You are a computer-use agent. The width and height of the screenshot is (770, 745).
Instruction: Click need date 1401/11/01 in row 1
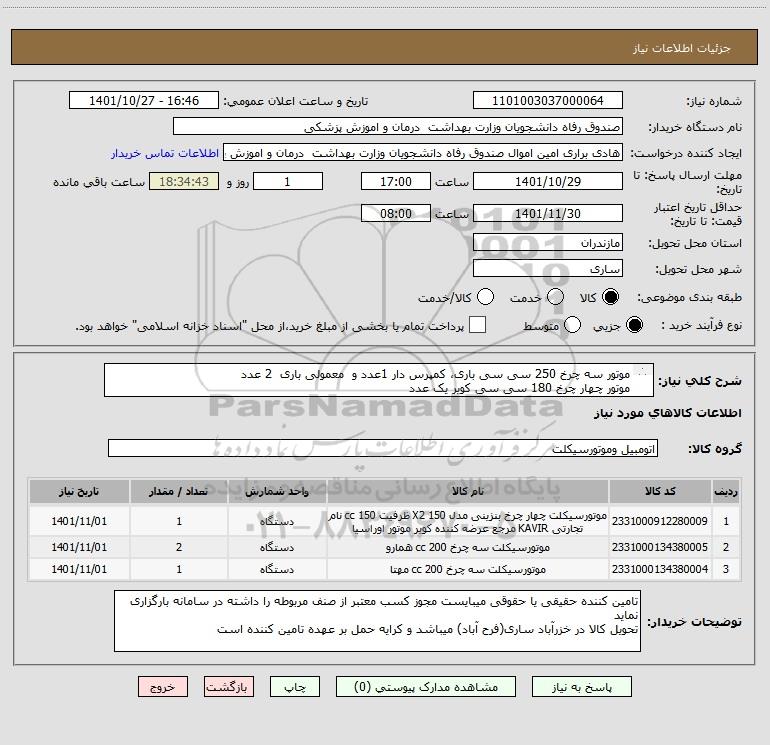[79, 521]
